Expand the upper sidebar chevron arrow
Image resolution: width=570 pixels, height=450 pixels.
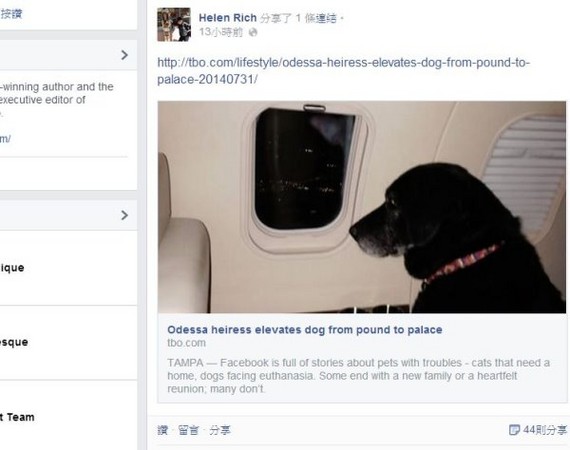coord(125,55)
